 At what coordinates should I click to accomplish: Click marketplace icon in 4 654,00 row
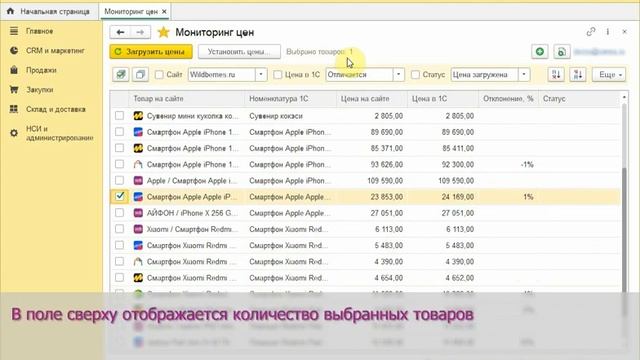point(138,278)
